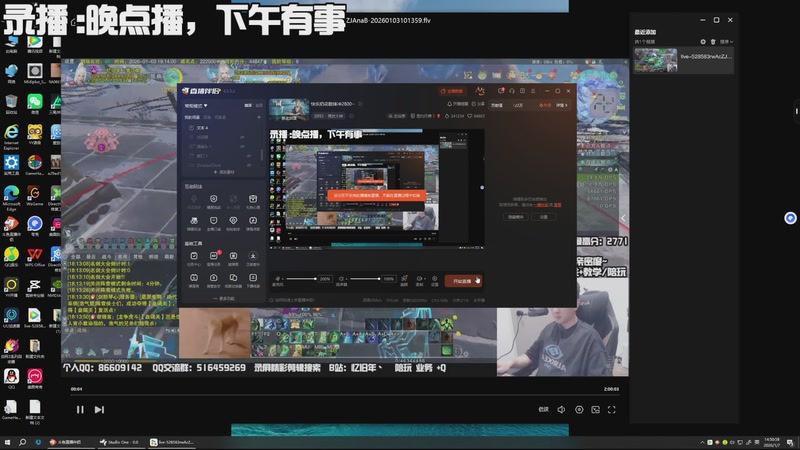800x450 pixels.
Task: Launch QQ音乐 from the desktop
Action: click(11, 257)
